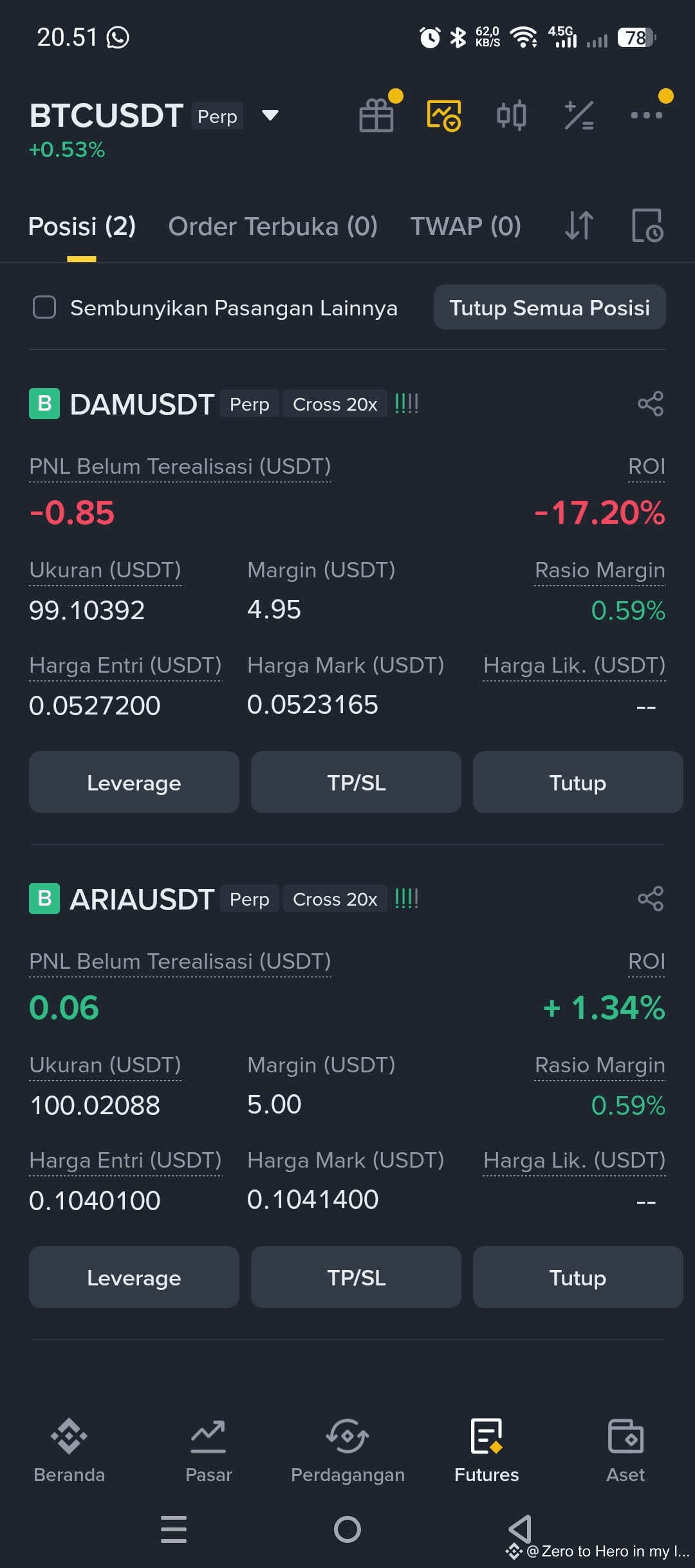
Task: Expand the BTCUSDT pair dropdown arrow
Action: coord(270,116)
